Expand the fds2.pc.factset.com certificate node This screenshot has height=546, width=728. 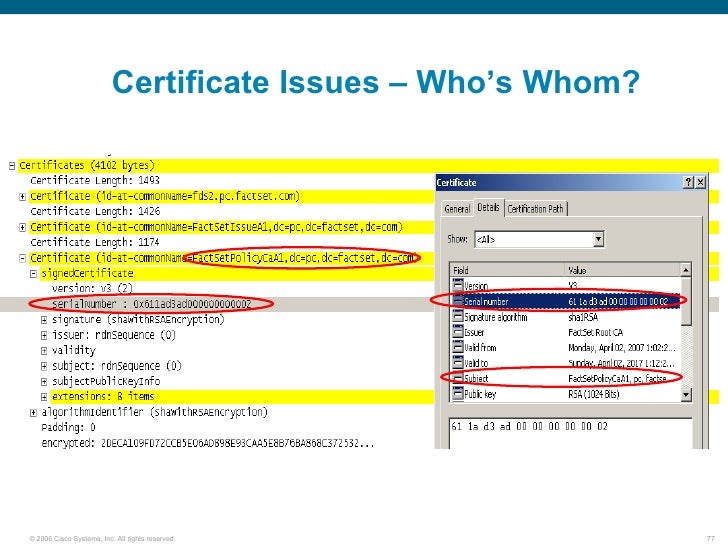(22, 197)
